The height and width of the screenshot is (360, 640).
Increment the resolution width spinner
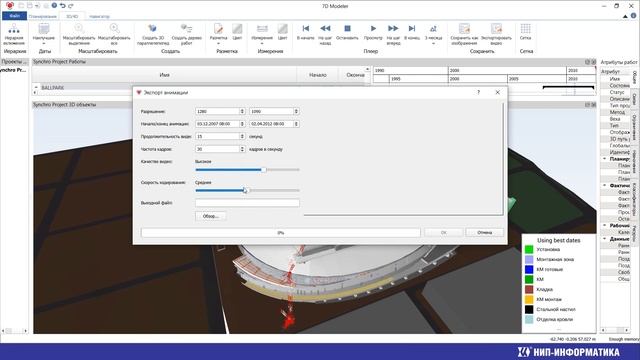pos(242,109)
